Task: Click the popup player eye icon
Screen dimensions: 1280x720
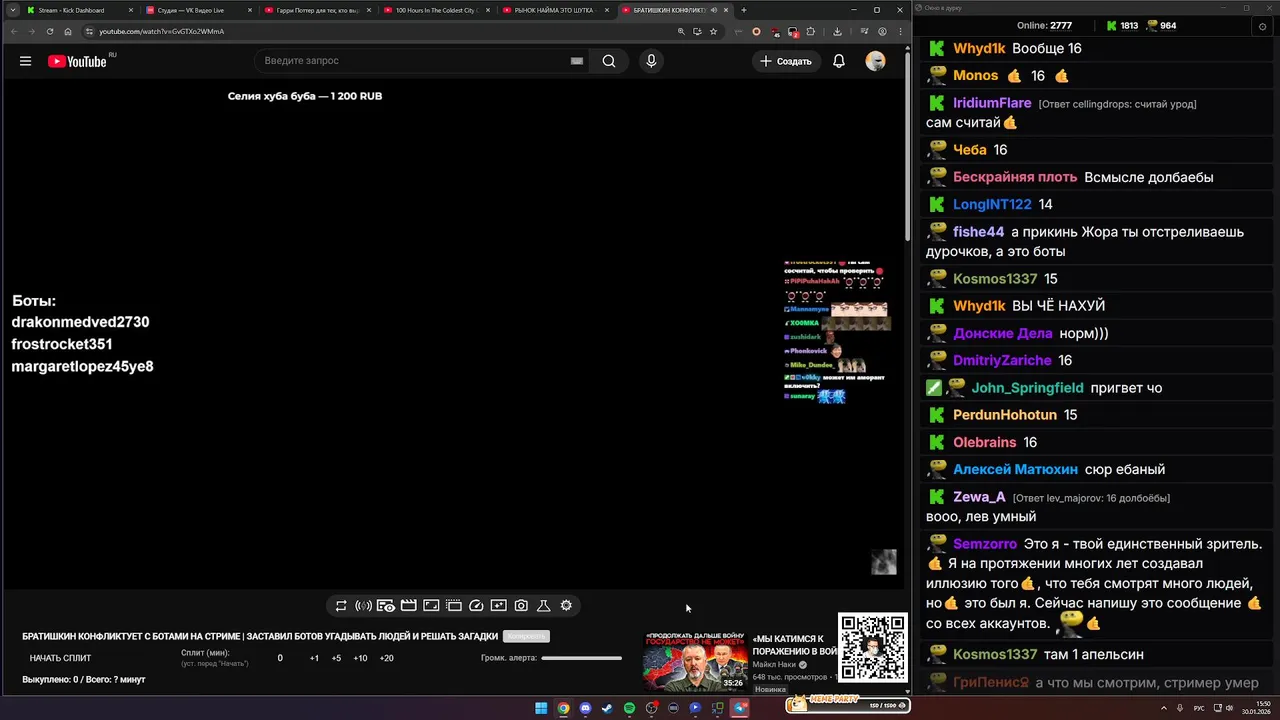Action: tap(385, 606)
